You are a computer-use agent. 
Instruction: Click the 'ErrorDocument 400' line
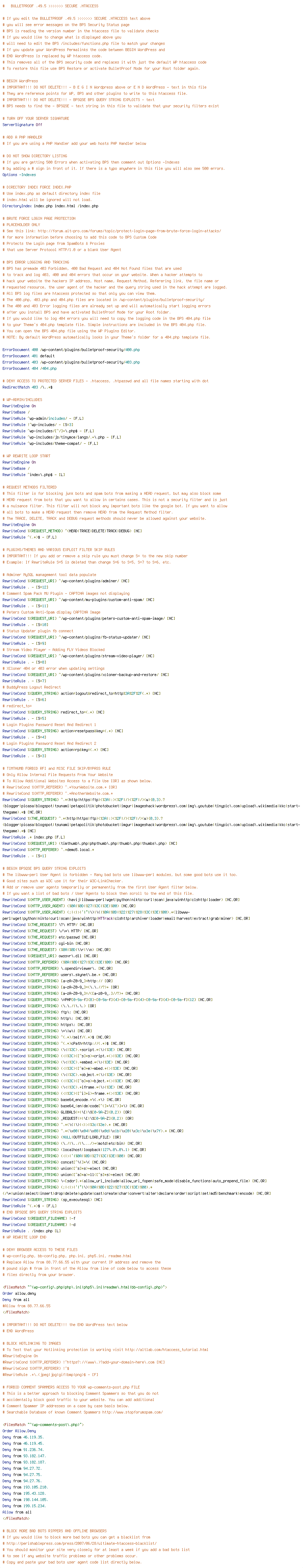(x=71, y=350)
